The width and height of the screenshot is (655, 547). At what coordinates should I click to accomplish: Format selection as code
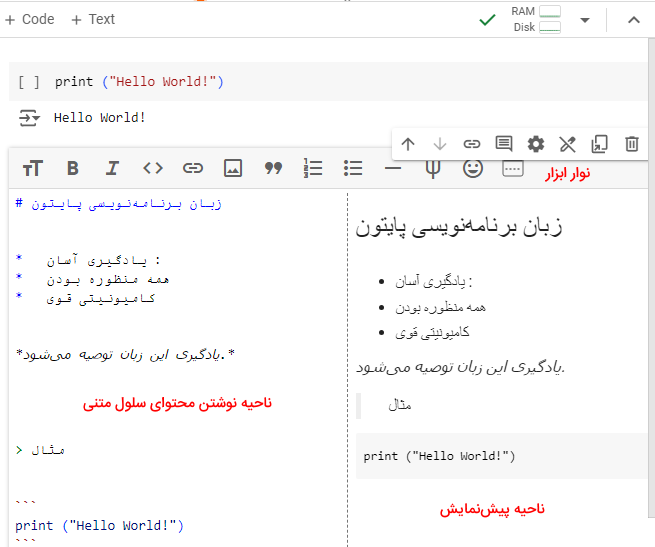(153, 168)
